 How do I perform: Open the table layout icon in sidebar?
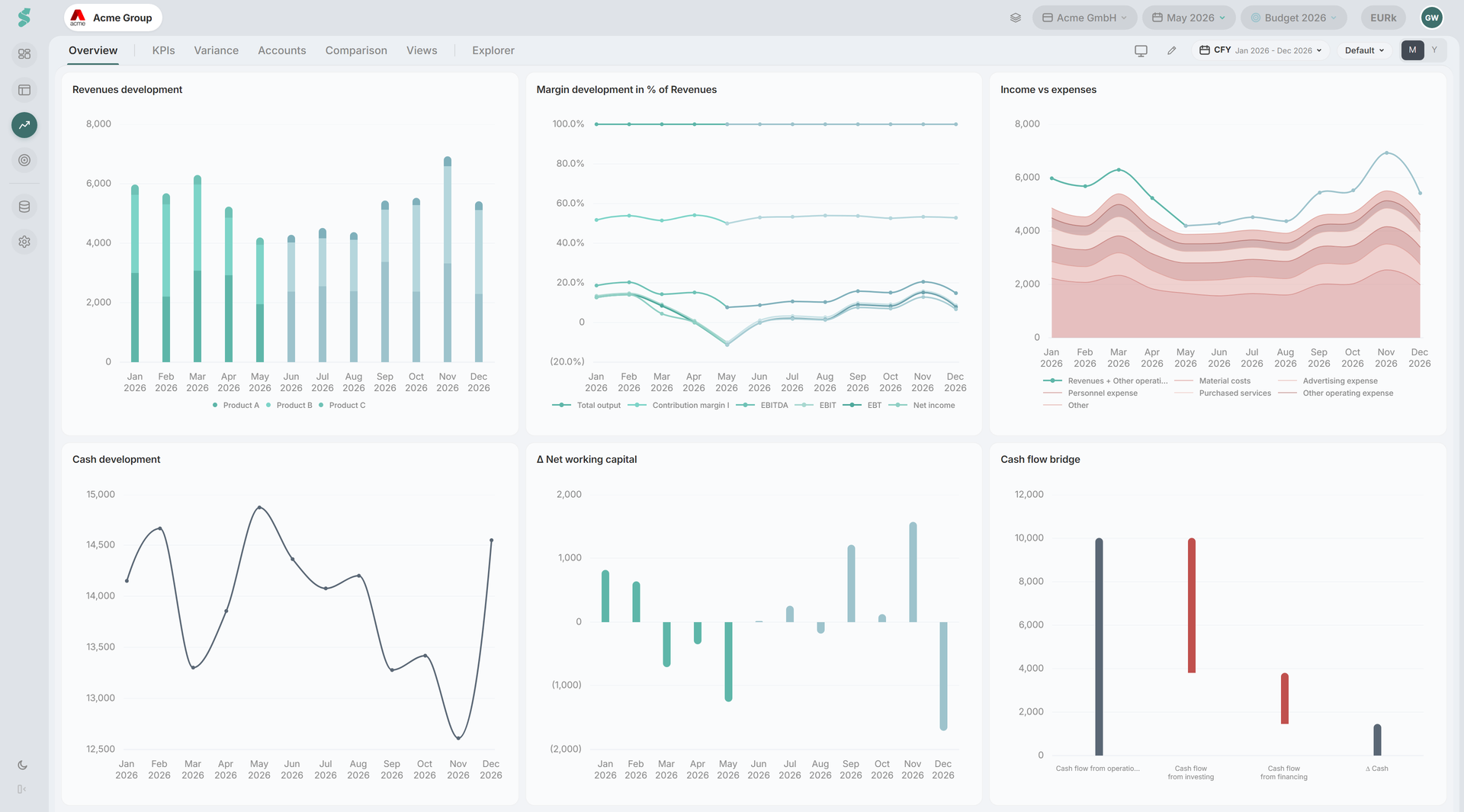24,90
